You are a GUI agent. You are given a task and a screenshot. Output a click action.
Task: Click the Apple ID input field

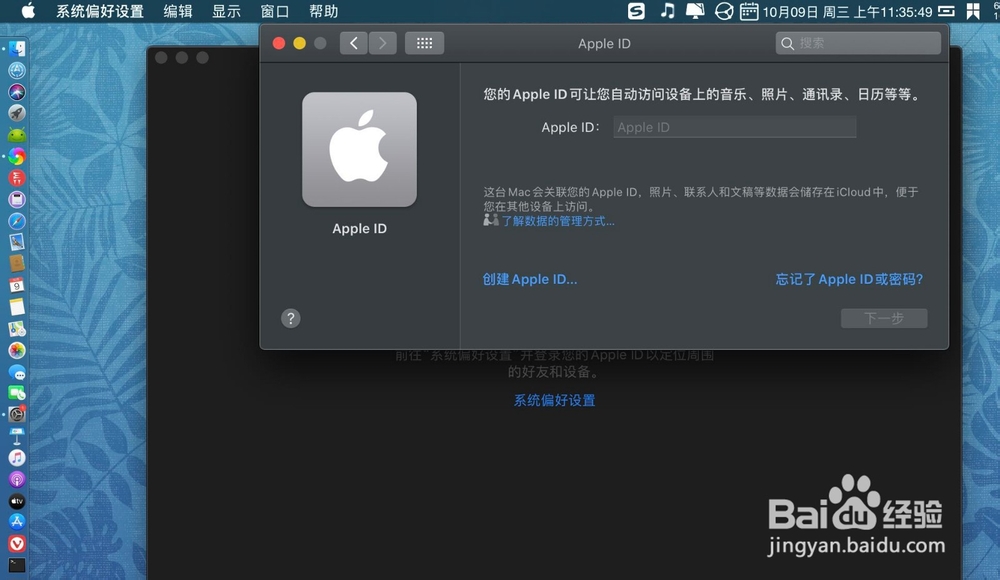(734, 127)
